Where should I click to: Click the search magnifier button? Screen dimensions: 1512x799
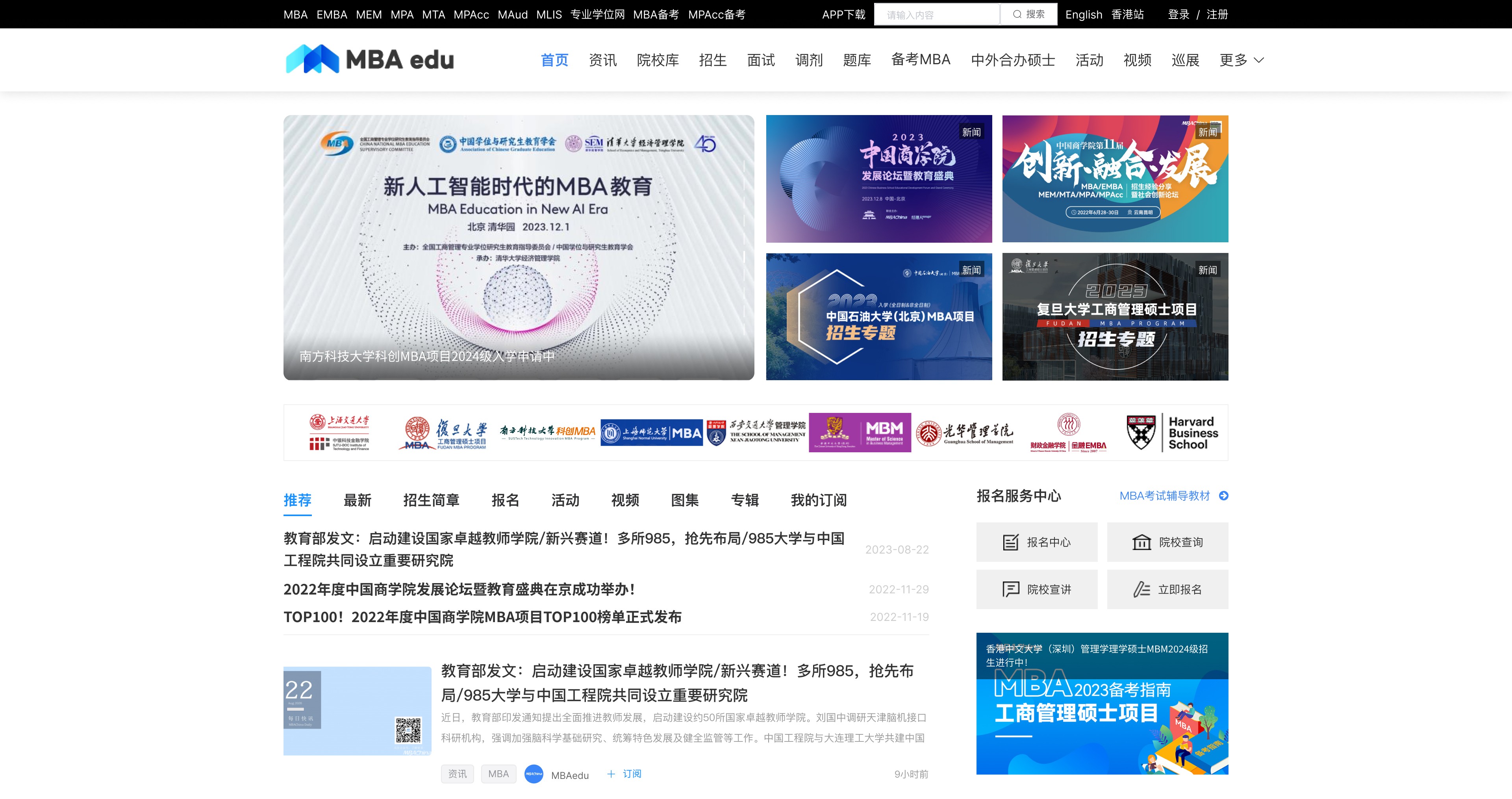(1028, 14)
